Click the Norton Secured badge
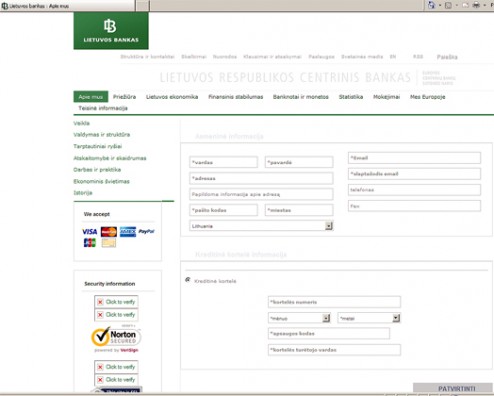494x396 pixels. click(116, 337)
